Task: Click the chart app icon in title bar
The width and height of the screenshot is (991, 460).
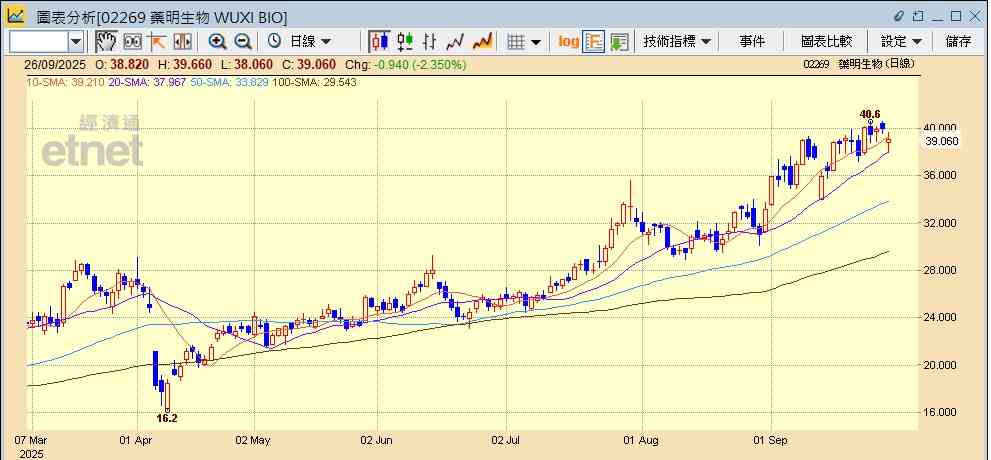Action: (x=16, y=15)
